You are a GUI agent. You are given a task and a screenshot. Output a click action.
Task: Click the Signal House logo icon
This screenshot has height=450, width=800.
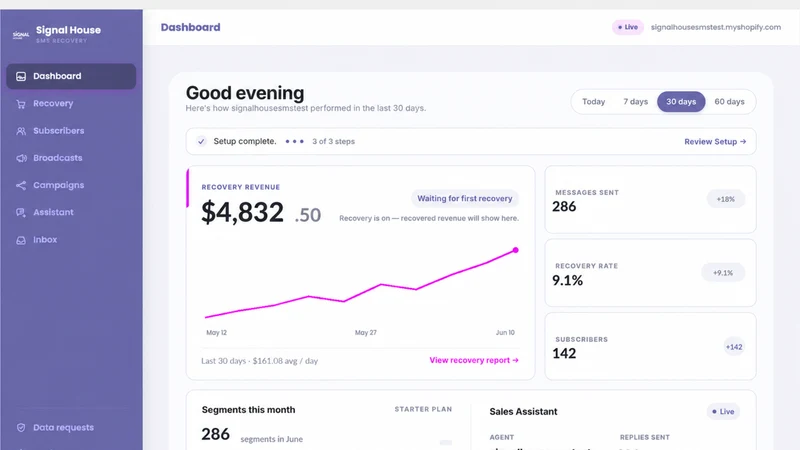(21, 35)
